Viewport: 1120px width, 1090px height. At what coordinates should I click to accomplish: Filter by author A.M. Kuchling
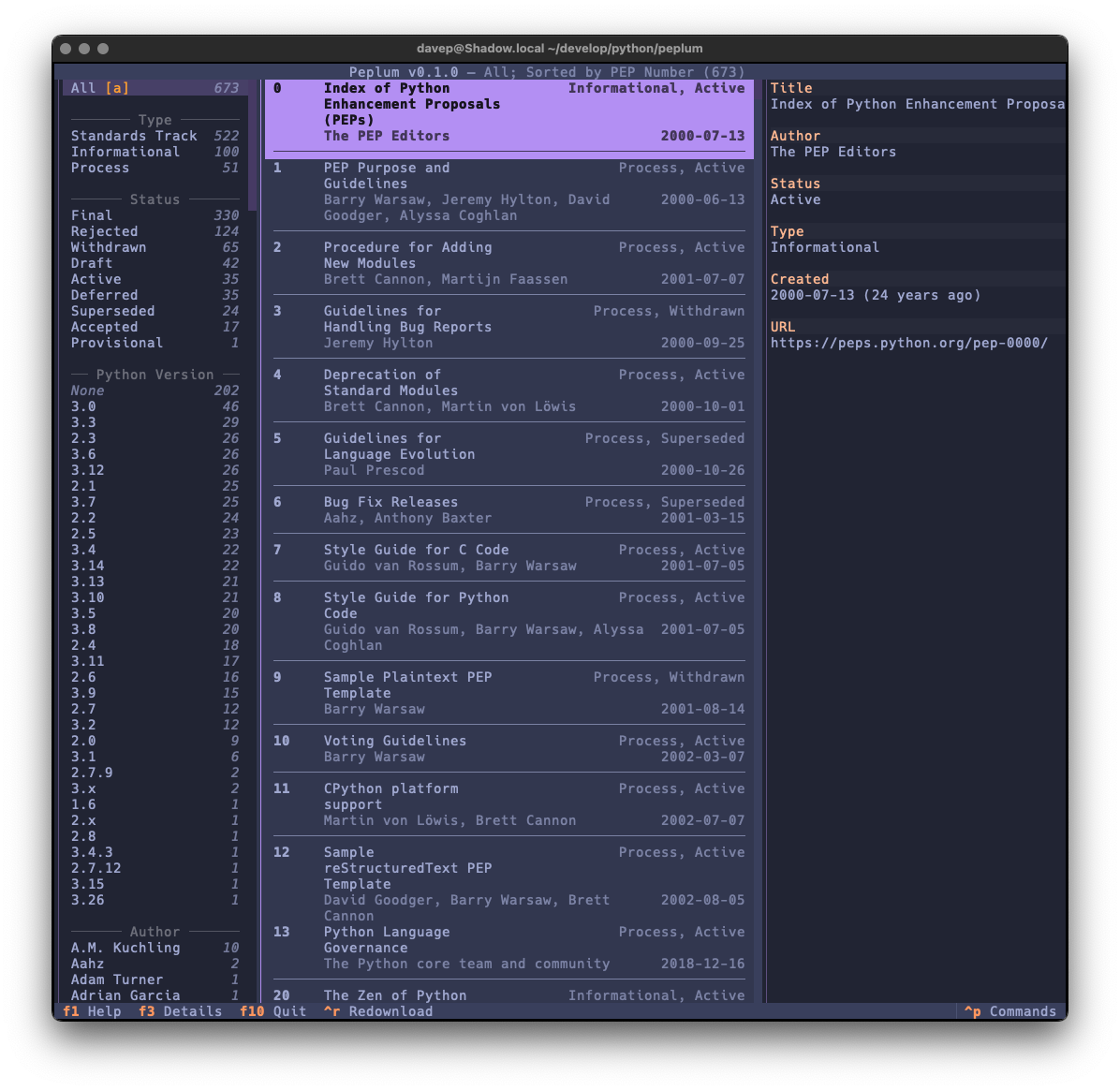[155, 948]
